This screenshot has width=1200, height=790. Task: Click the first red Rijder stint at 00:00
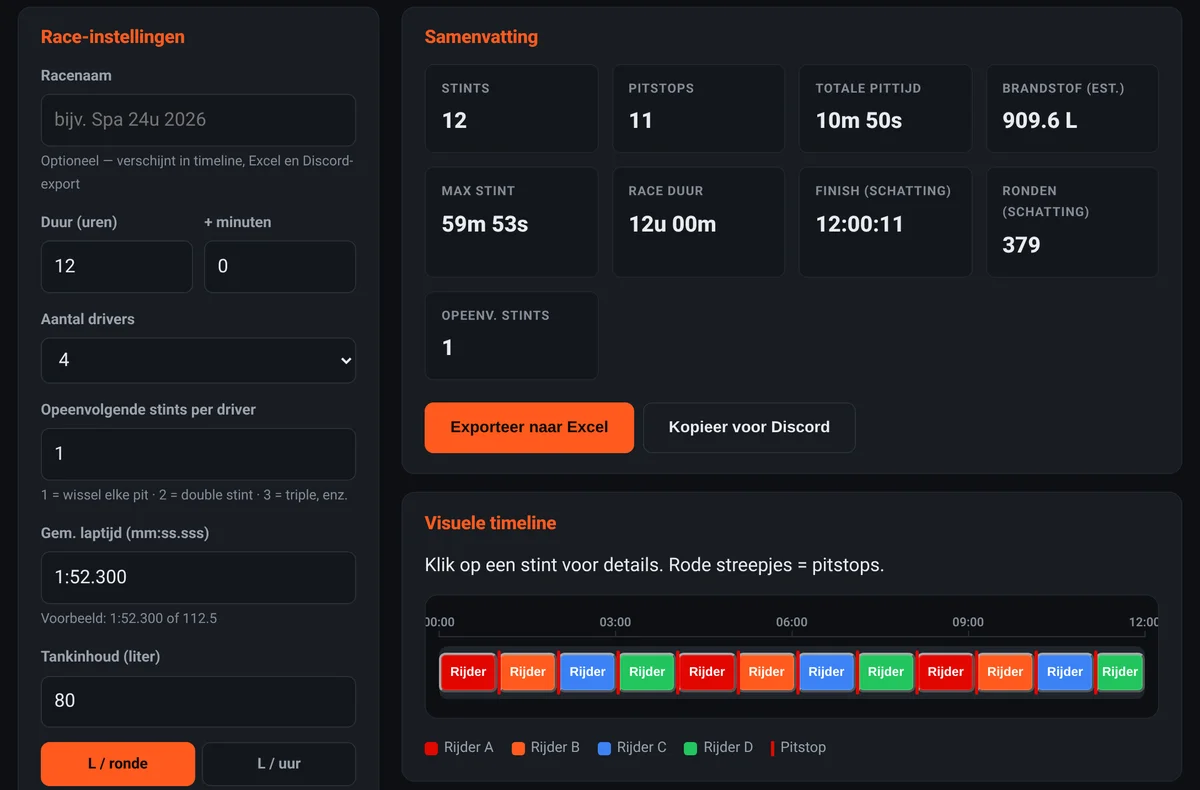pyautogui.click(x=468, y=672)
